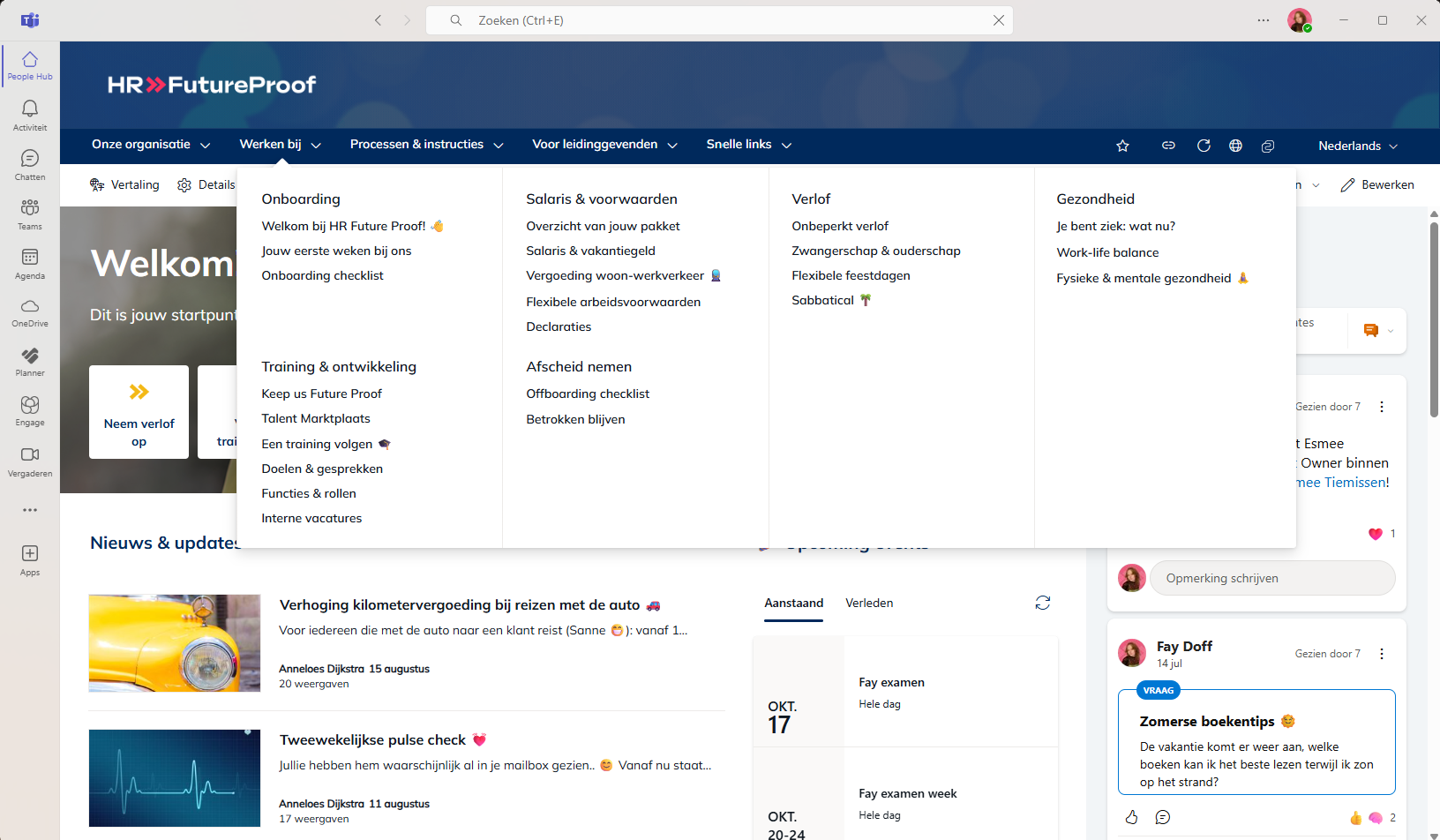Click Bewerken to edit the page
The image size is (1440, 840).
click(x=1377, y=184)
